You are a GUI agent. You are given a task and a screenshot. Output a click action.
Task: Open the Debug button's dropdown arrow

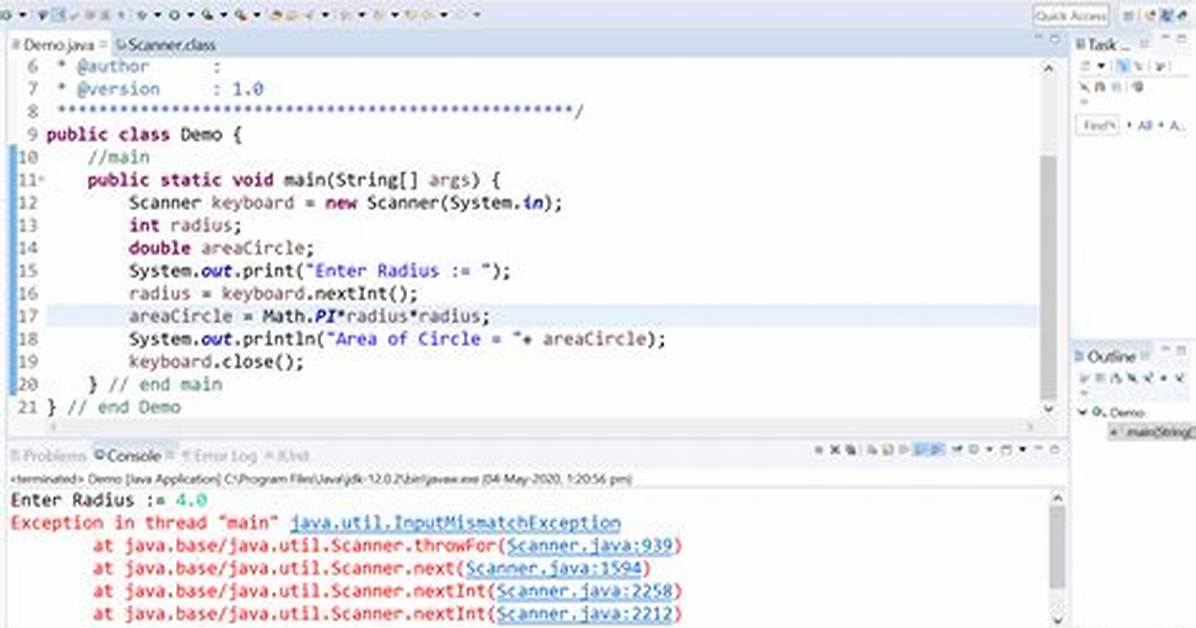tap(158, 14)
